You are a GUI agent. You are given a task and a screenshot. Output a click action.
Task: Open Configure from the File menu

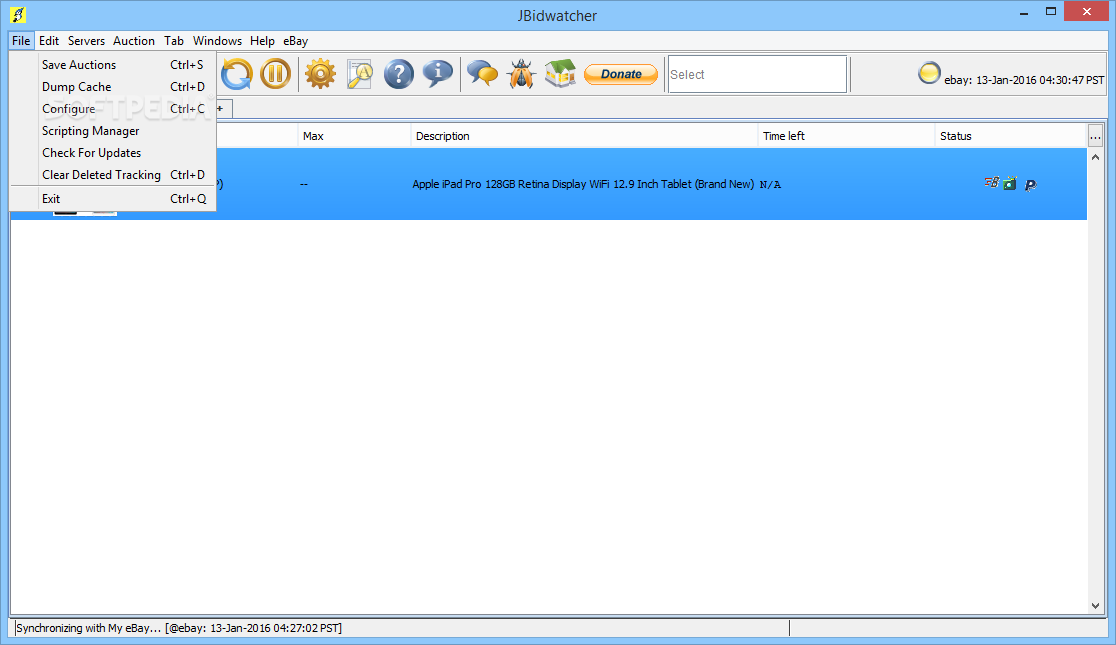point(113,109)
